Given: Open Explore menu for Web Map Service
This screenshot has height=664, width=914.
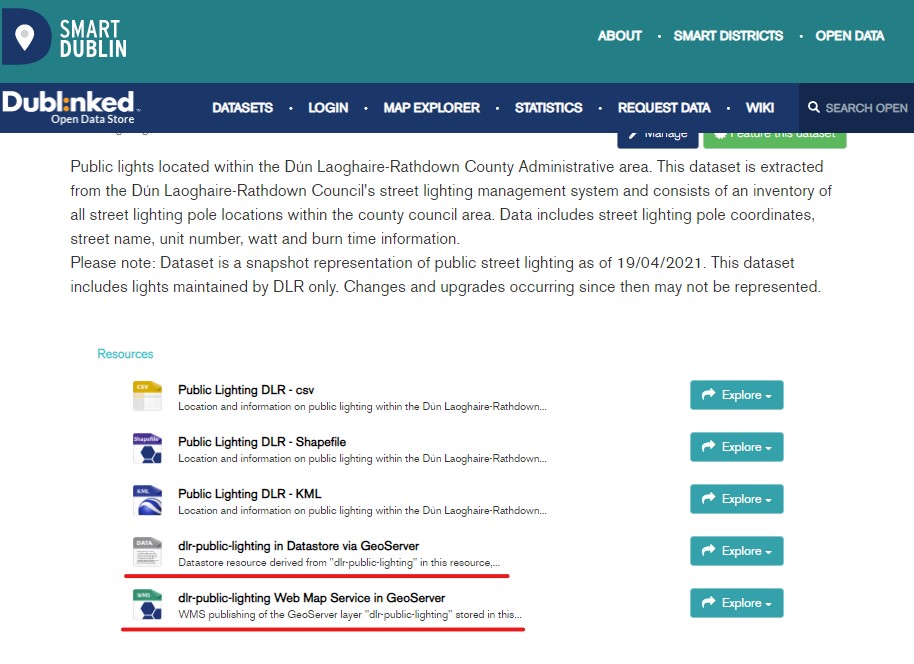Looking at the screenshot, I should pos(736,603).
